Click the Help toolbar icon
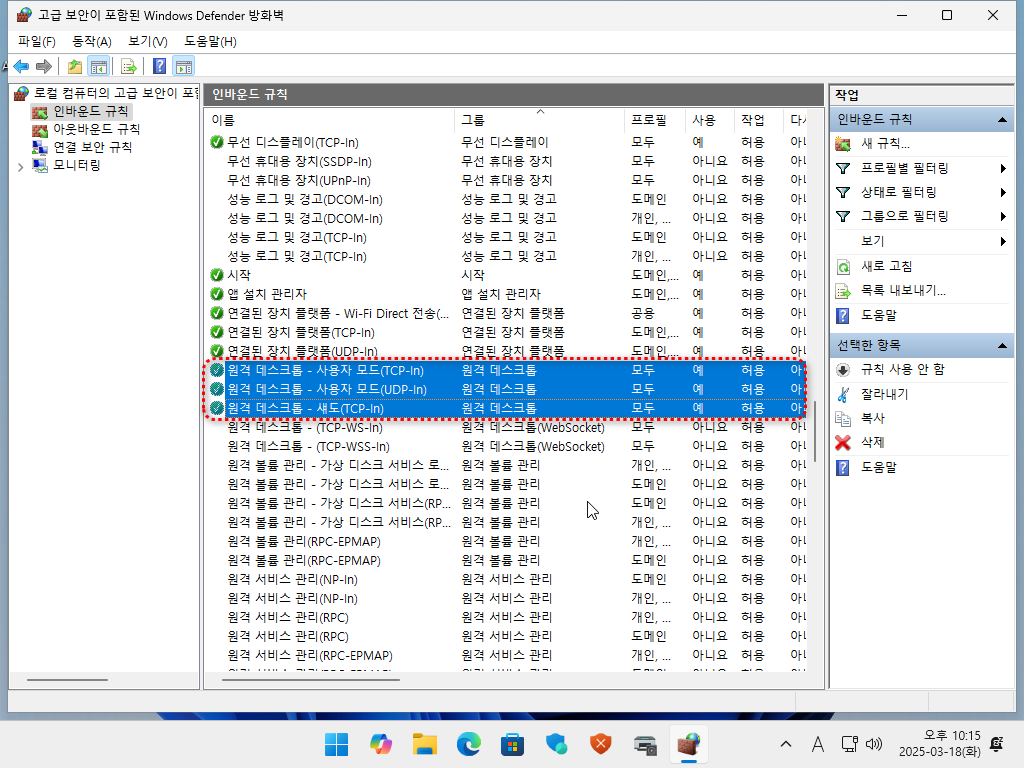Viewport: 1024px width, 768px height. point(159,66)
